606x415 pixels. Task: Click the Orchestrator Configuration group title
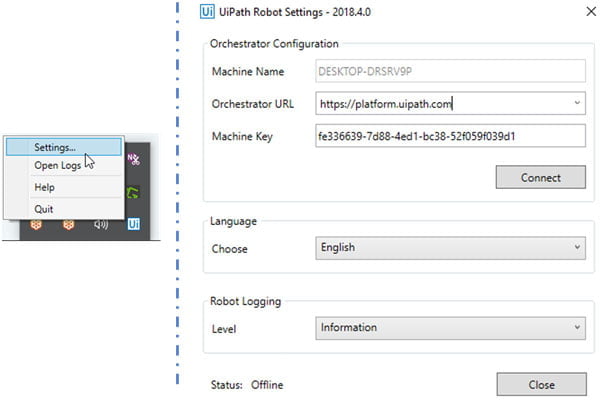tap(274, 44)
